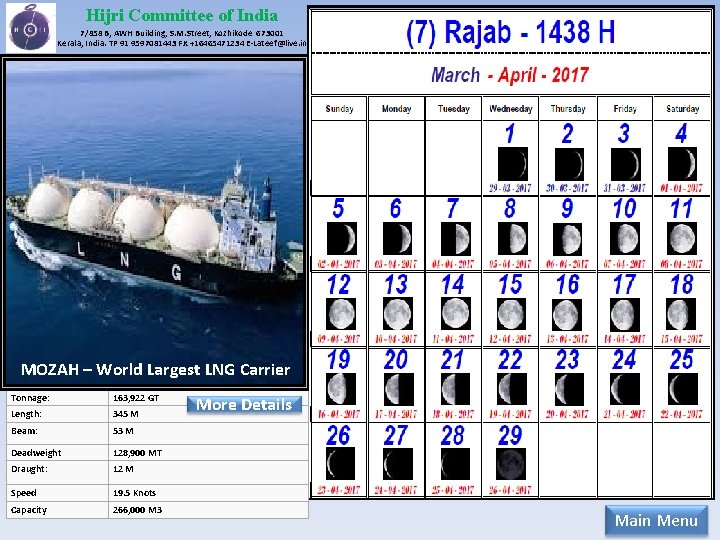Select the crescent moon icon for day 4
The image size is (720, 540).
point(682,164)
